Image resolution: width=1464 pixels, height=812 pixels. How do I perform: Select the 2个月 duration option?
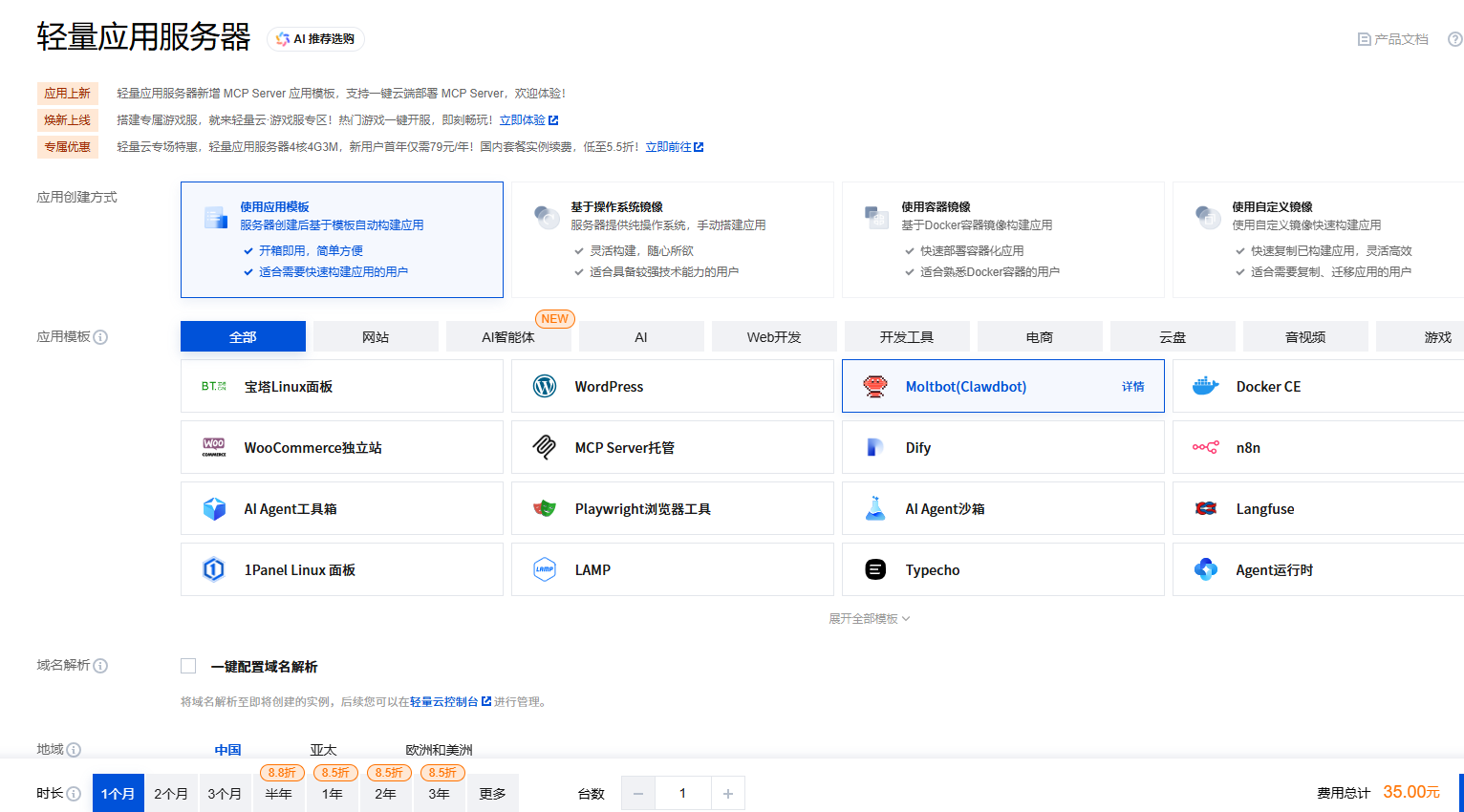(x=171, y=793)
